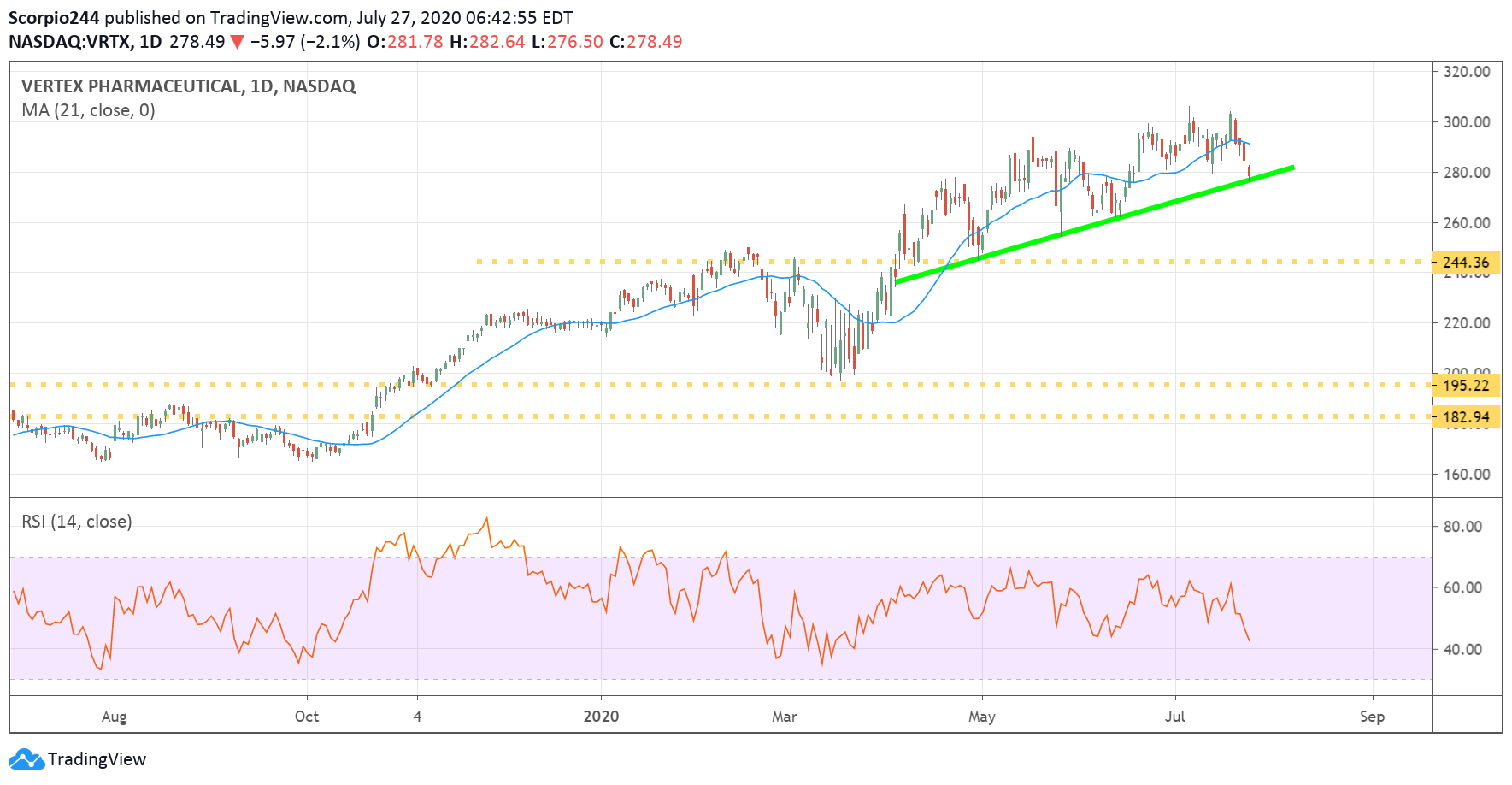
Task: Click the May time axis label
Action: point(982,717)
